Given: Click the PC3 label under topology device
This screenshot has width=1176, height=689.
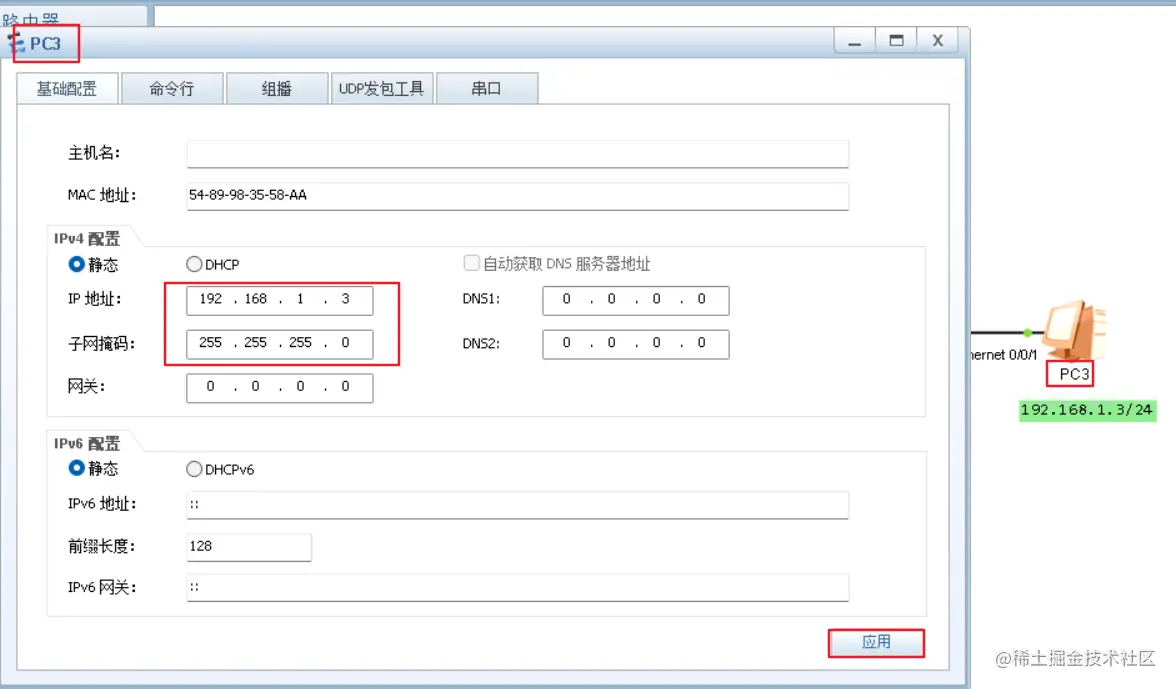Looking at the screenshot, I should tap(1074, 374).
